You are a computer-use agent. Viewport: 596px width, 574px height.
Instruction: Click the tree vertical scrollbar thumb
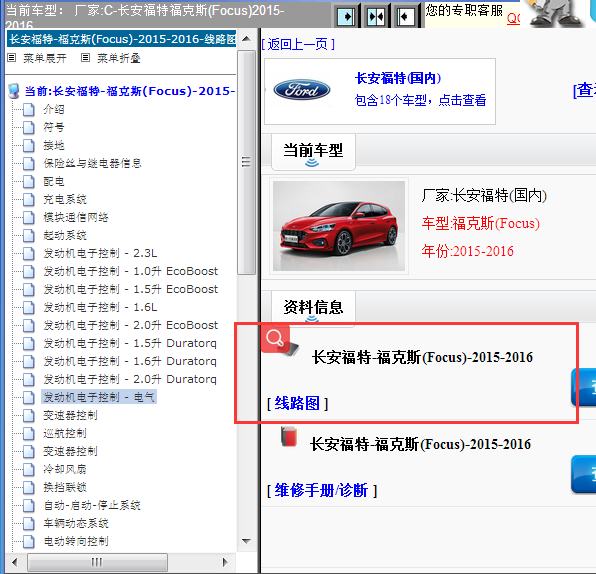tap(246, 162)
